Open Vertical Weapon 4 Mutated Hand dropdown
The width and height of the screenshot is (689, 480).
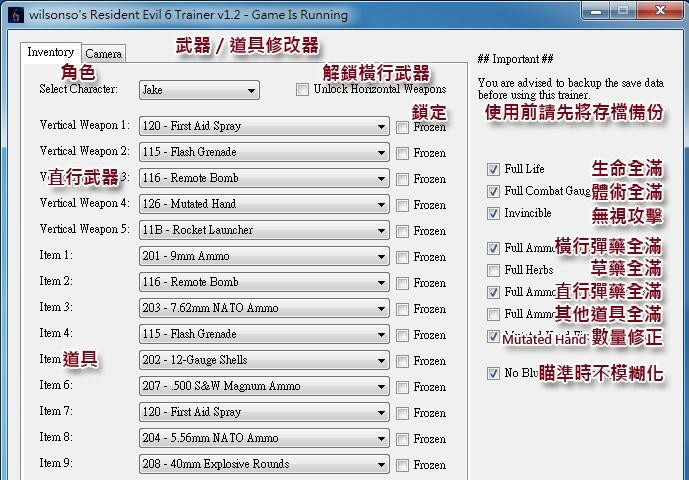[264, 204]
